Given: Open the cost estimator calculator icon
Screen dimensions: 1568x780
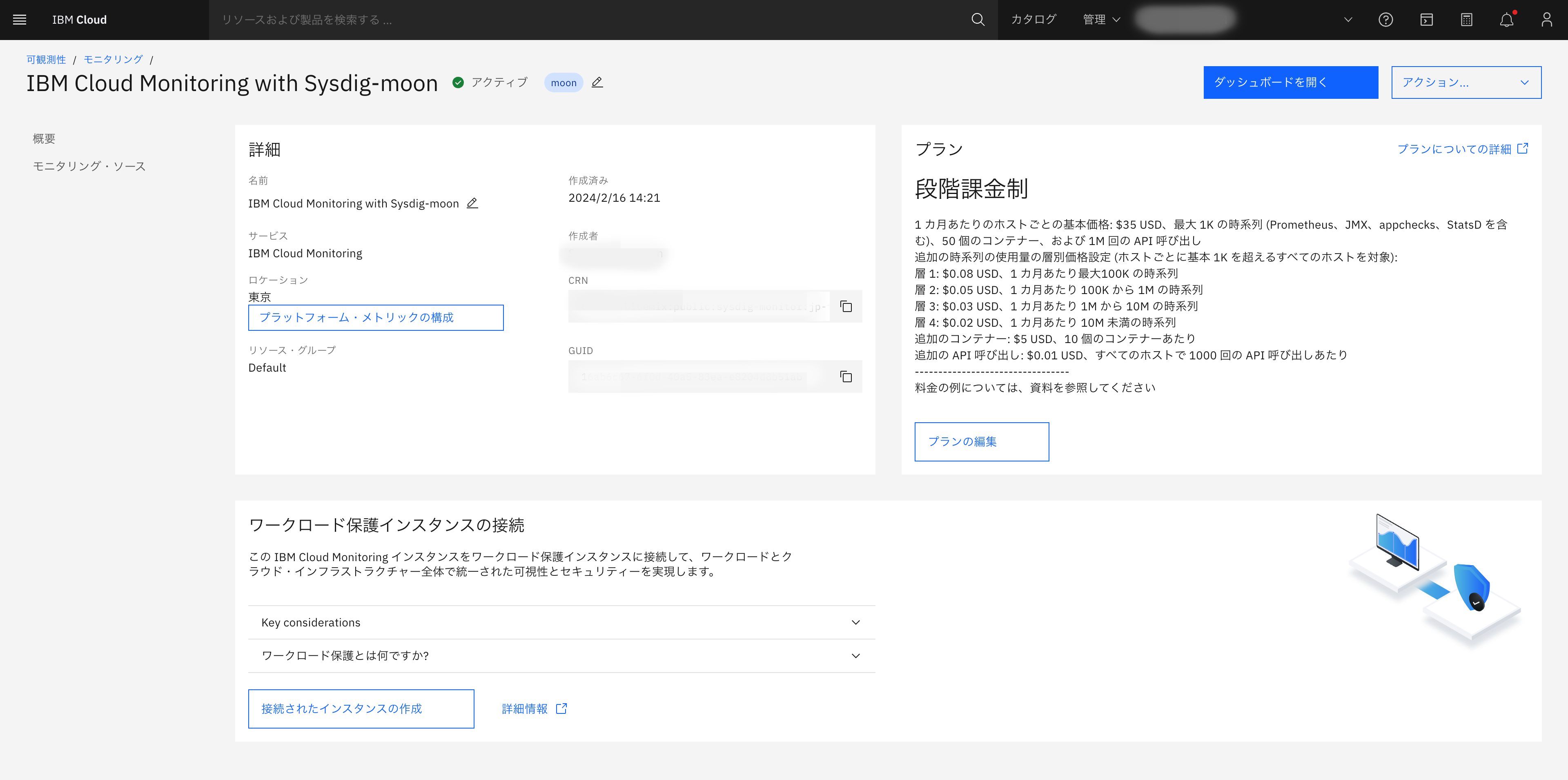Looking at the screenshot, I should [1466, 20].
